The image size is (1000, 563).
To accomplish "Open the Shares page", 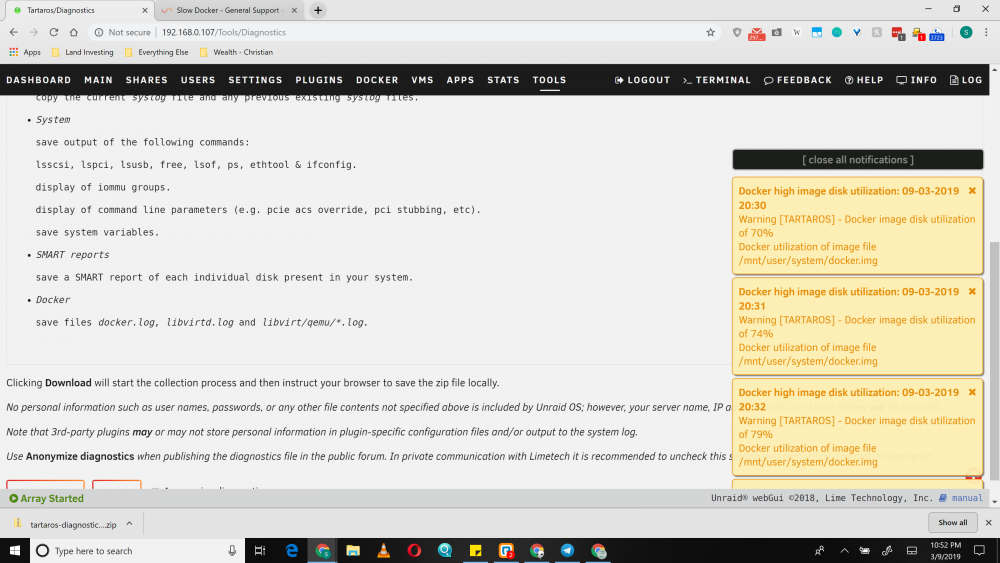I will pos(147,80).
